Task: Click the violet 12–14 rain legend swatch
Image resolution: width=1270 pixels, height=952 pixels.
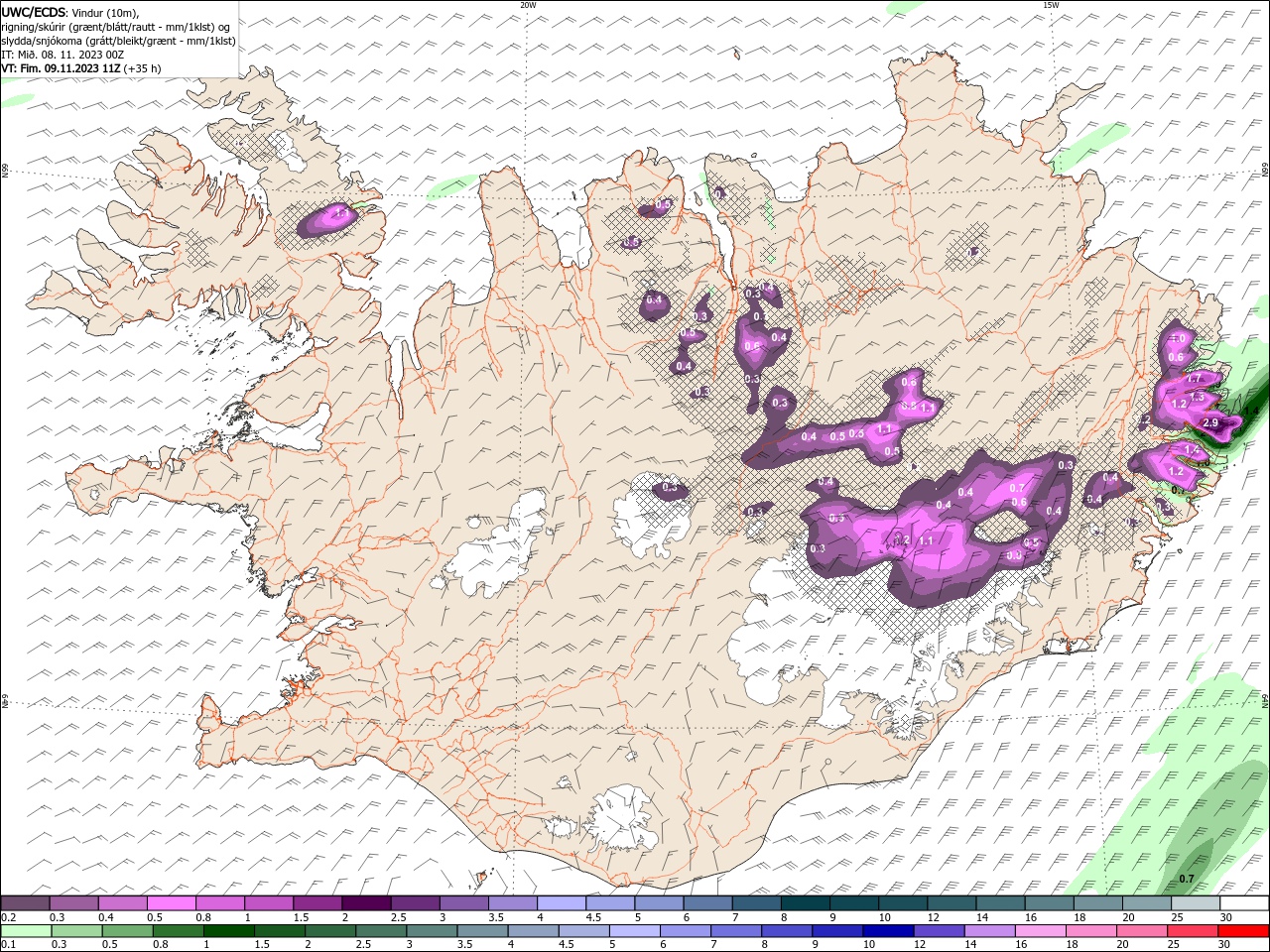Action: [938, 931]
